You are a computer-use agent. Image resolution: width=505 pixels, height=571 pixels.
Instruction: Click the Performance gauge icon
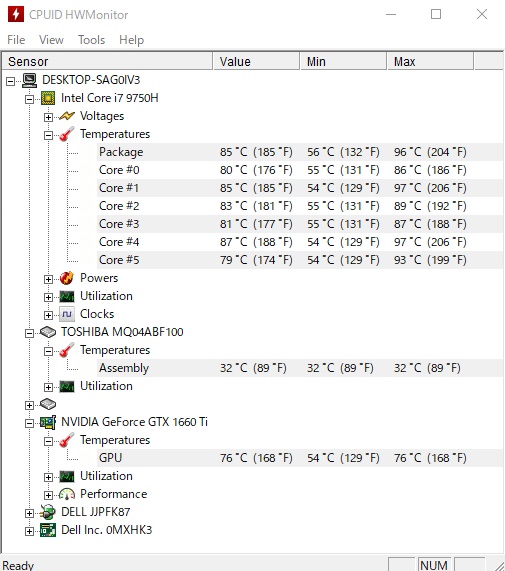[x=67, y=494]
